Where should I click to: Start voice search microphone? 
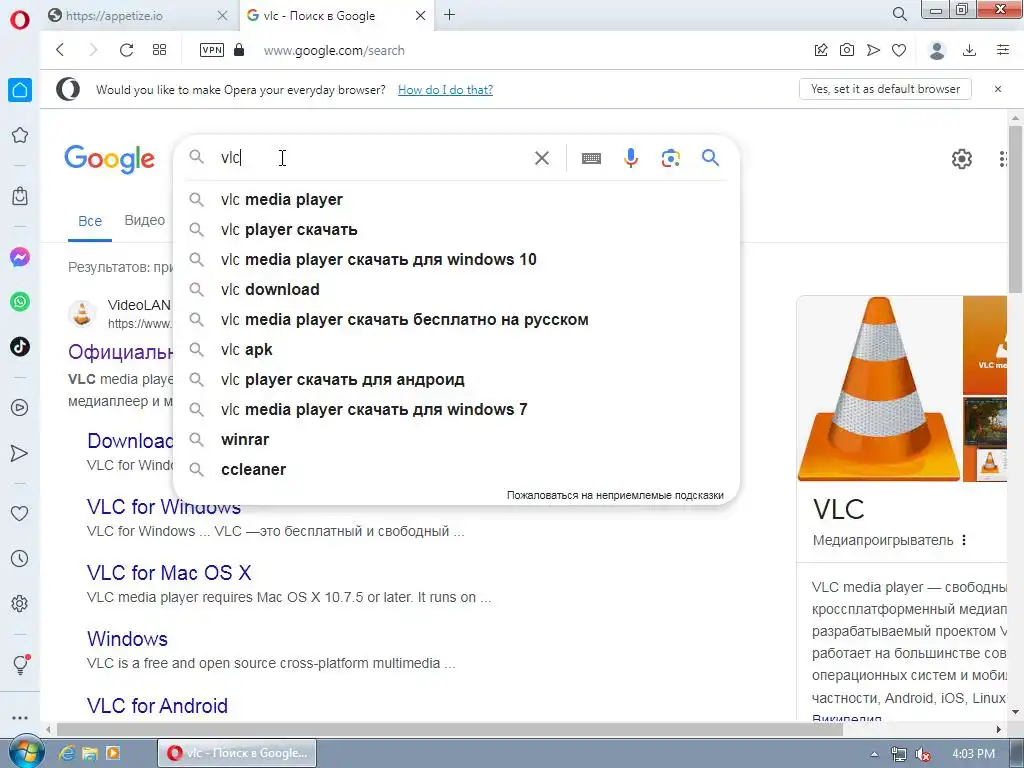click(x=631, y=158)
